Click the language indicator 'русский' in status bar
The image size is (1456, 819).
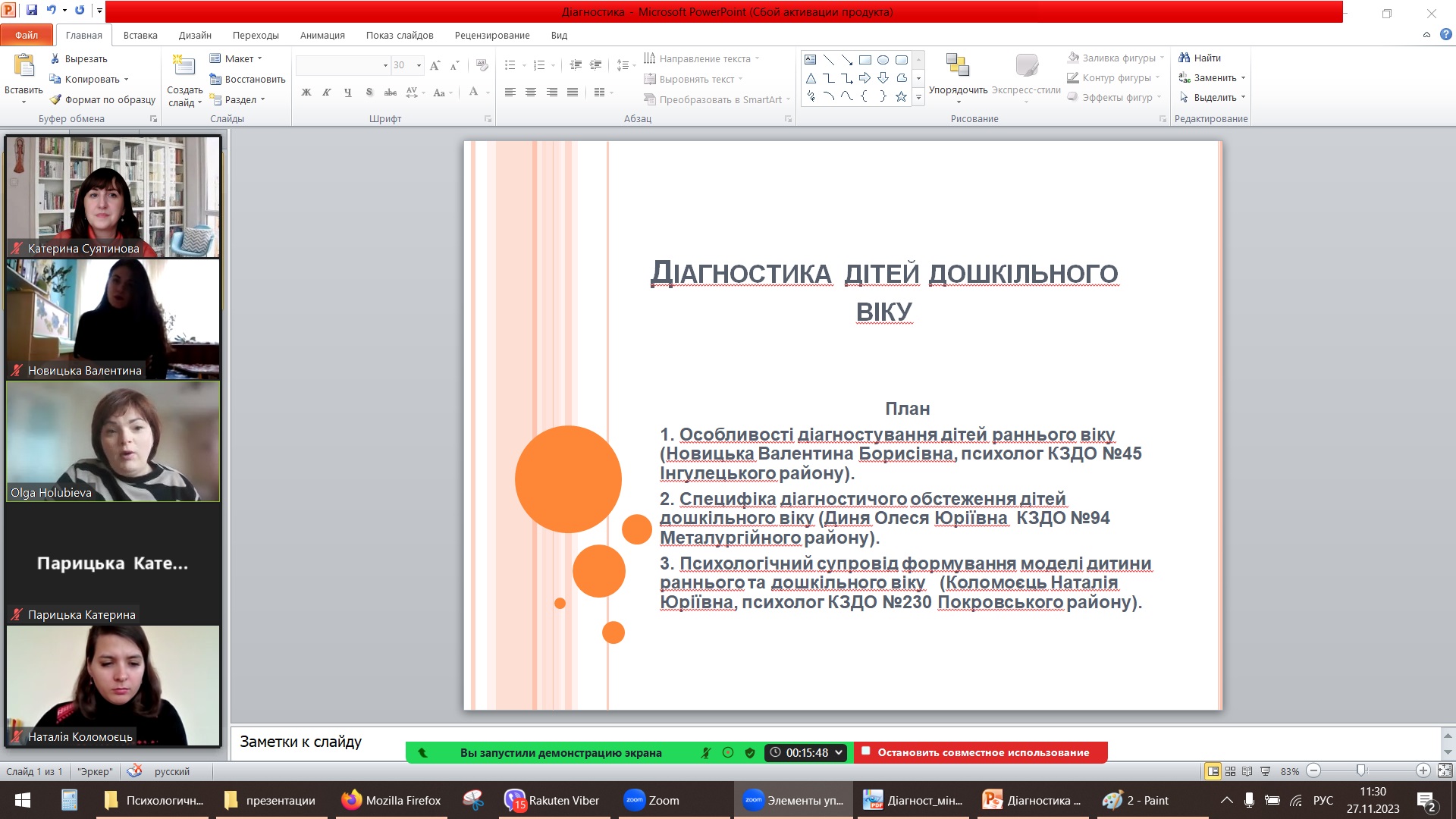coord(171,771)
